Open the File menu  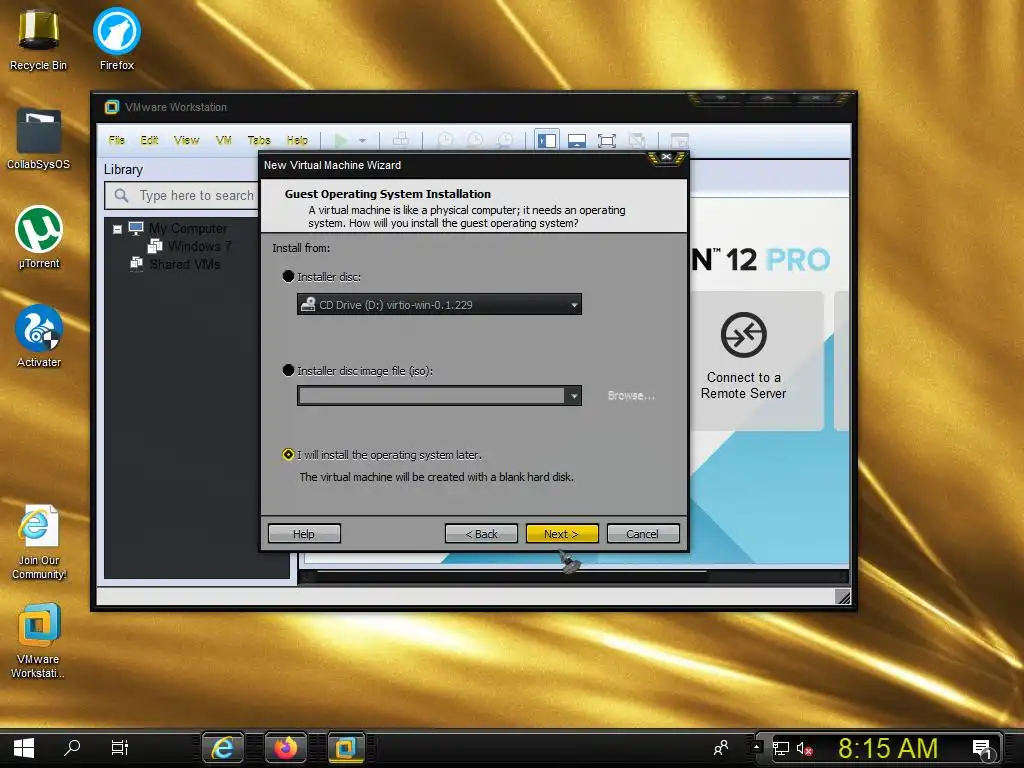click(117, 140)
